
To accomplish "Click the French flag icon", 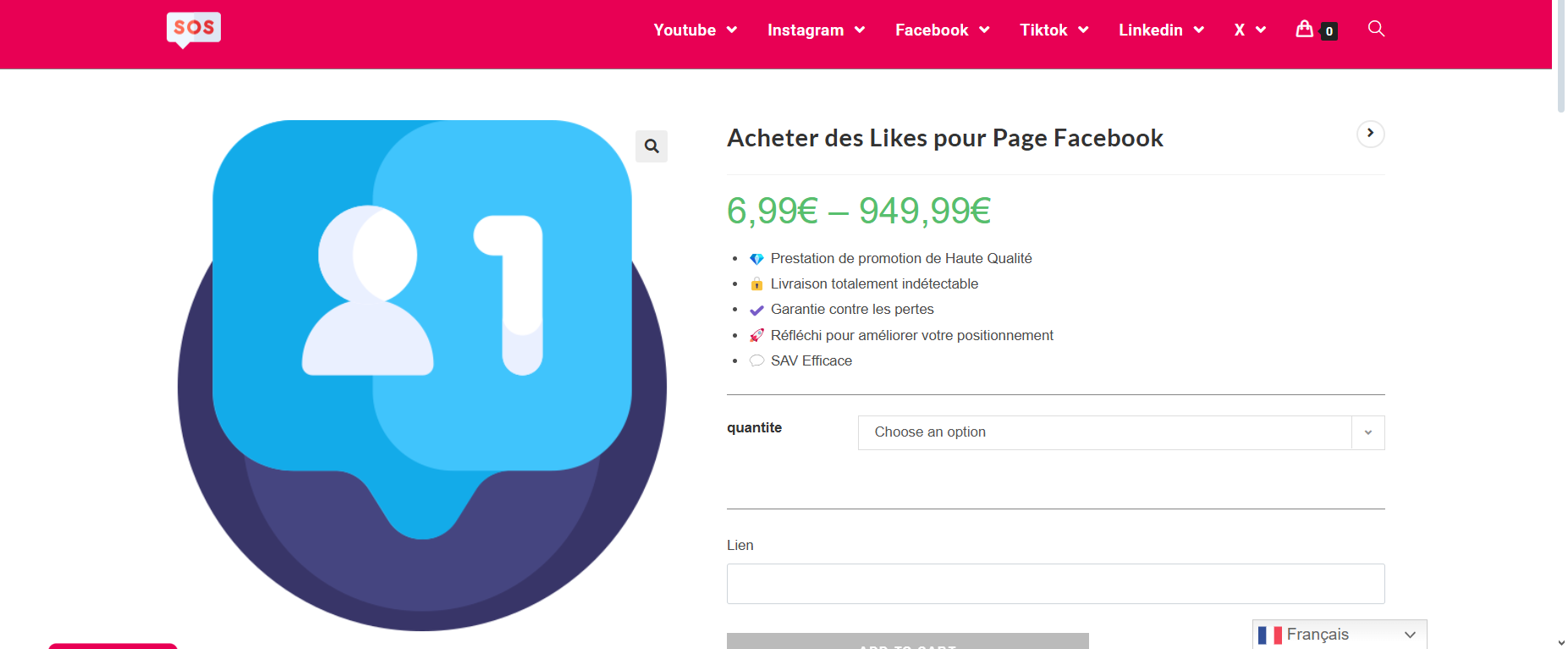I will click(1269, 635).
